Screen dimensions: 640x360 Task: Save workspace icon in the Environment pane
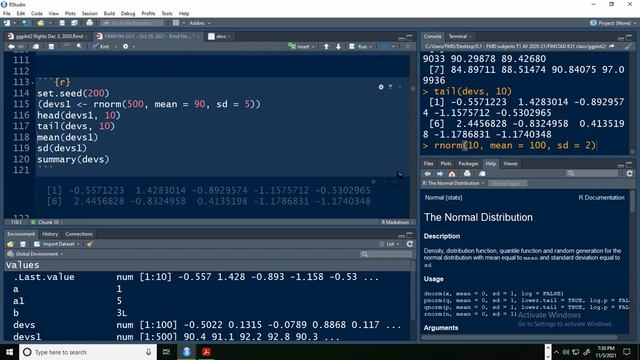[x=23, y=244]
